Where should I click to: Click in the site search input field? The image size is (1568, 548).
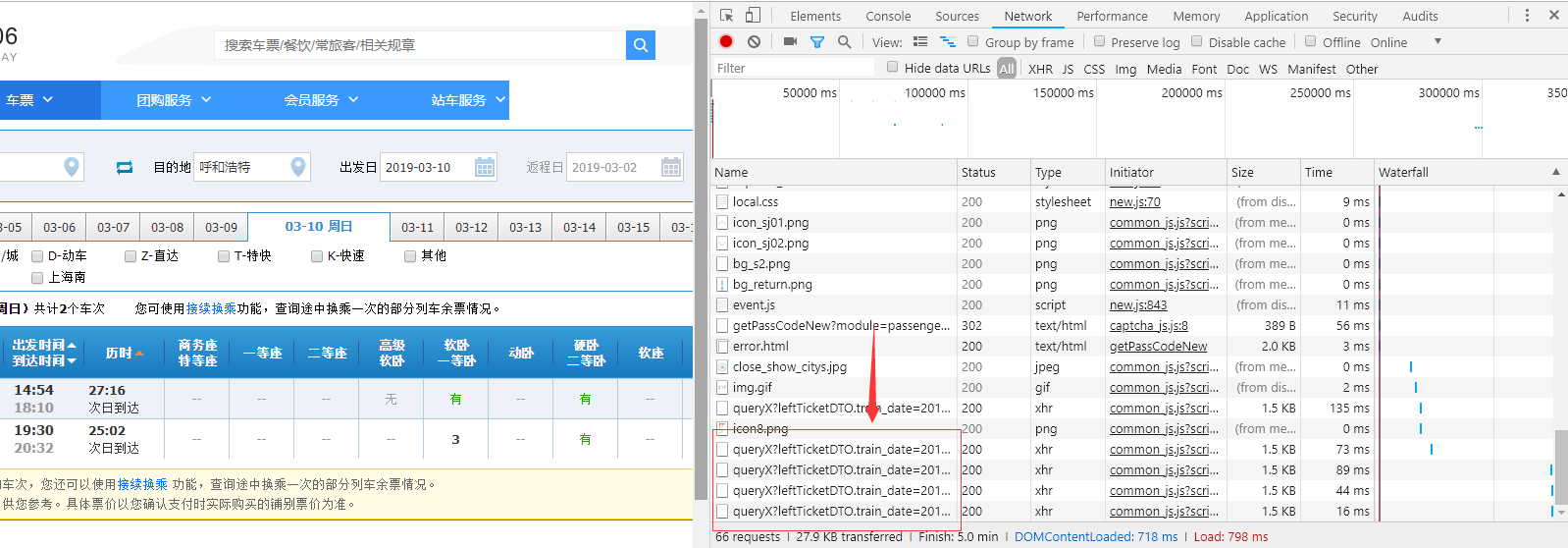point(420,45)
